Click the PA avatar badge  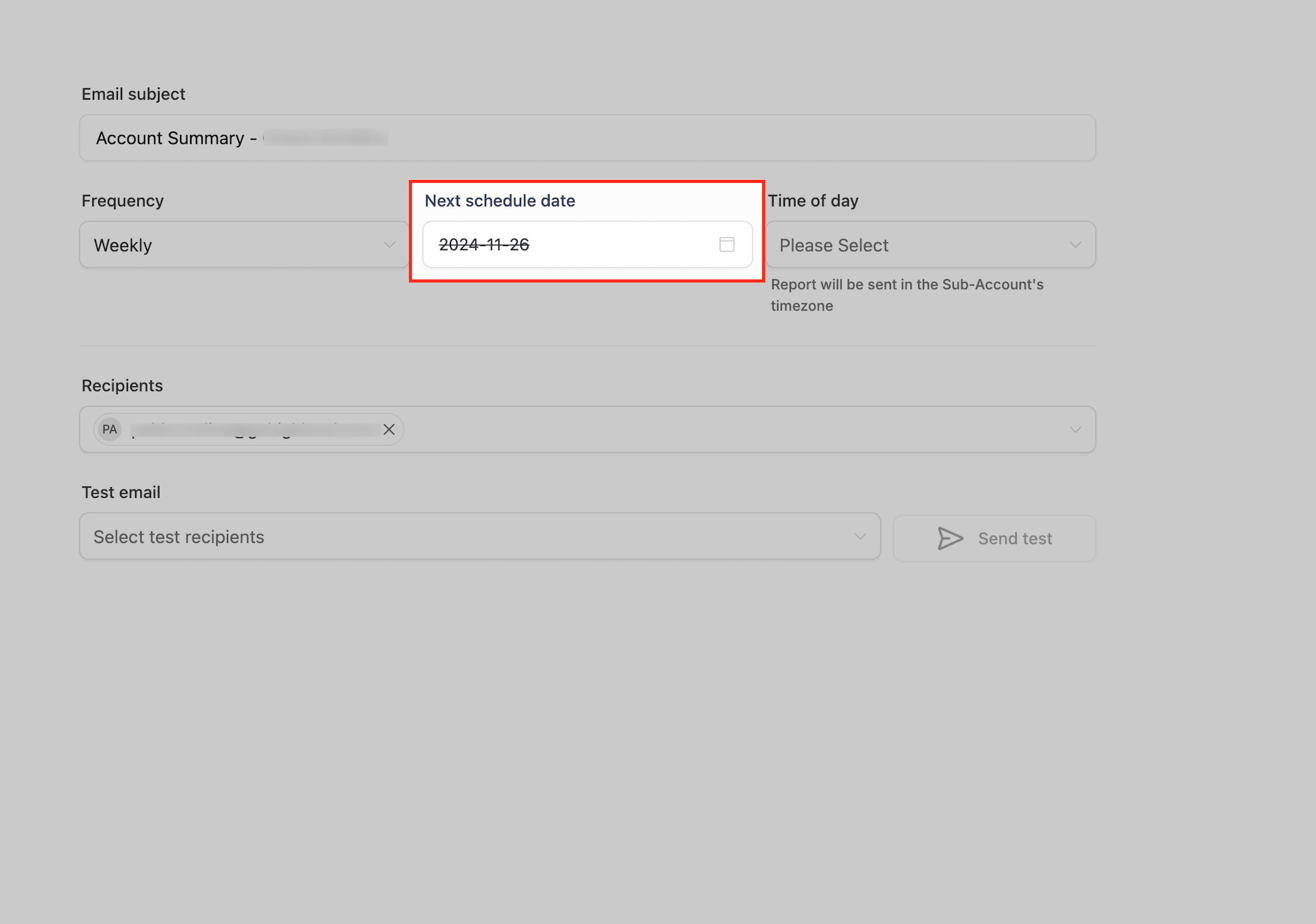pos(109,429)
